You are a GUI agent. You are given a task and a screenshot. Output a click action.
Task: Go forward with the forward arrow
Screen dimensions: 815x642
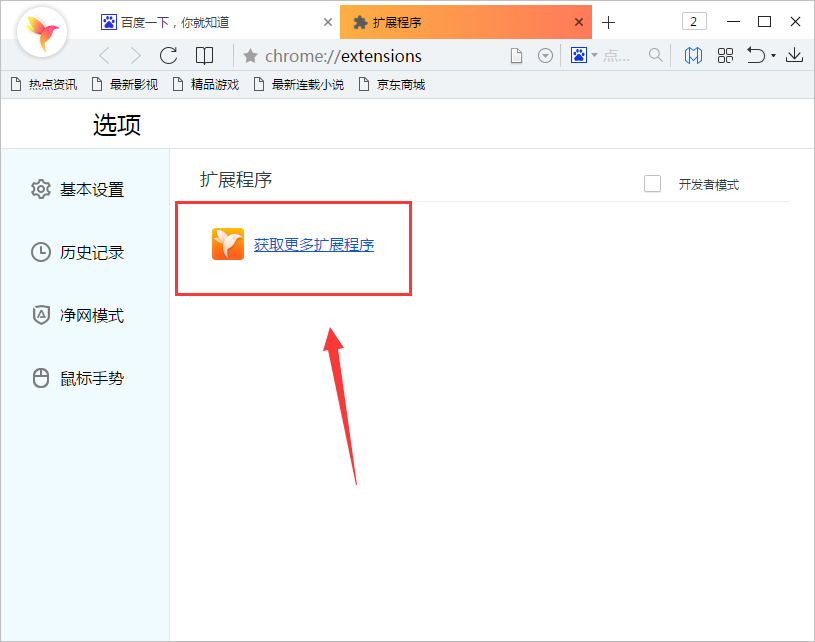point(135,55)
